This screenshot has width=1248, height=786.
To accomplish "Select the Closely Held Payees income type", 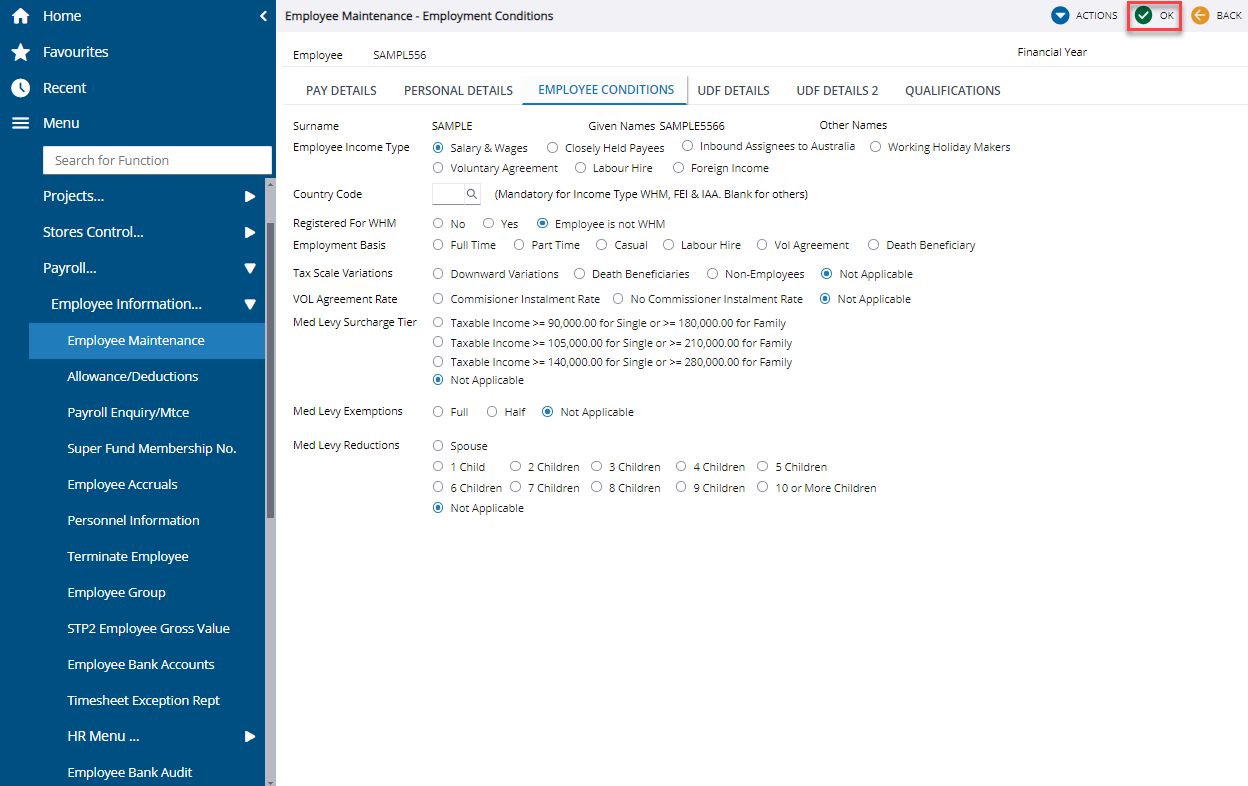I will pyautogui.click(x=552, y=148).
